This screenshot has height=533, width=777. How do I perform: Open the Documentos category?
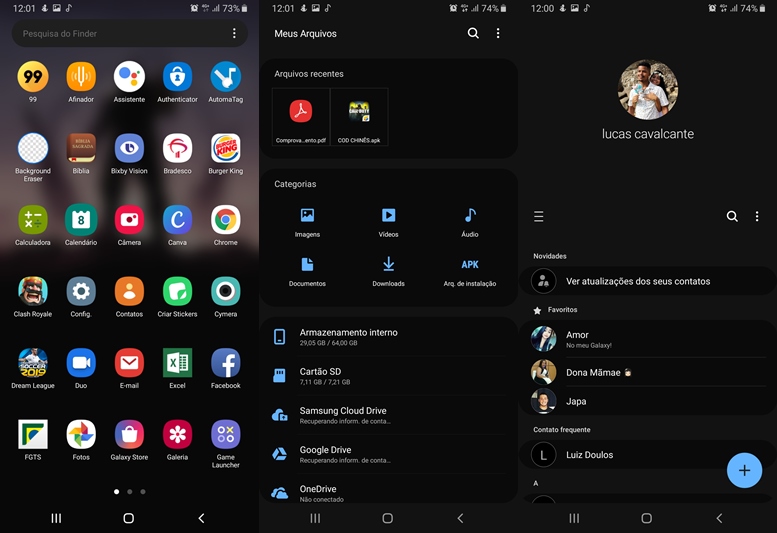(x=307, y=272)
